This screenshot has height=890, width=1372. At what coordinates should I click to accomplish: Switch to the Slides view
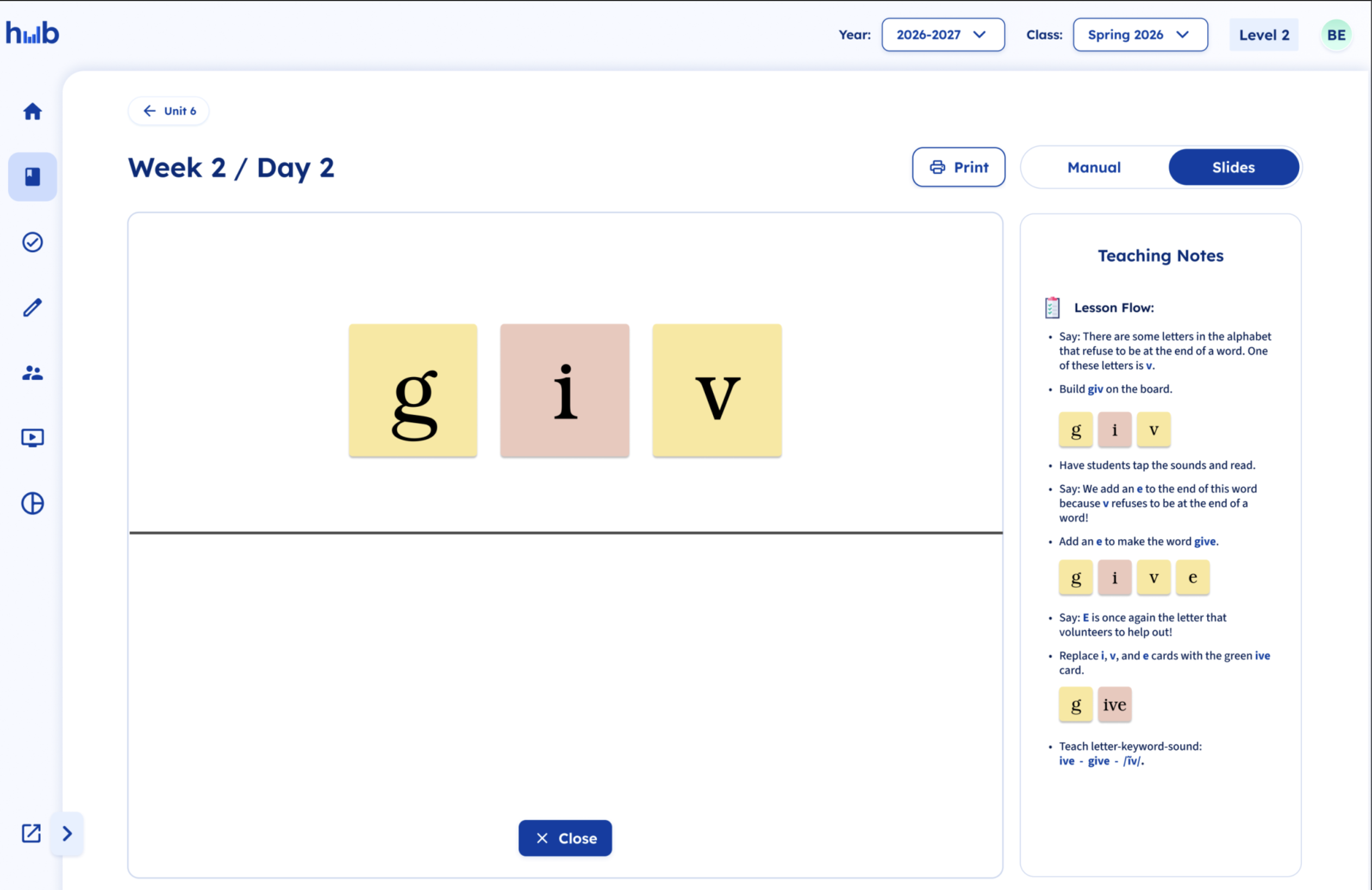(x=1233, y=167)
